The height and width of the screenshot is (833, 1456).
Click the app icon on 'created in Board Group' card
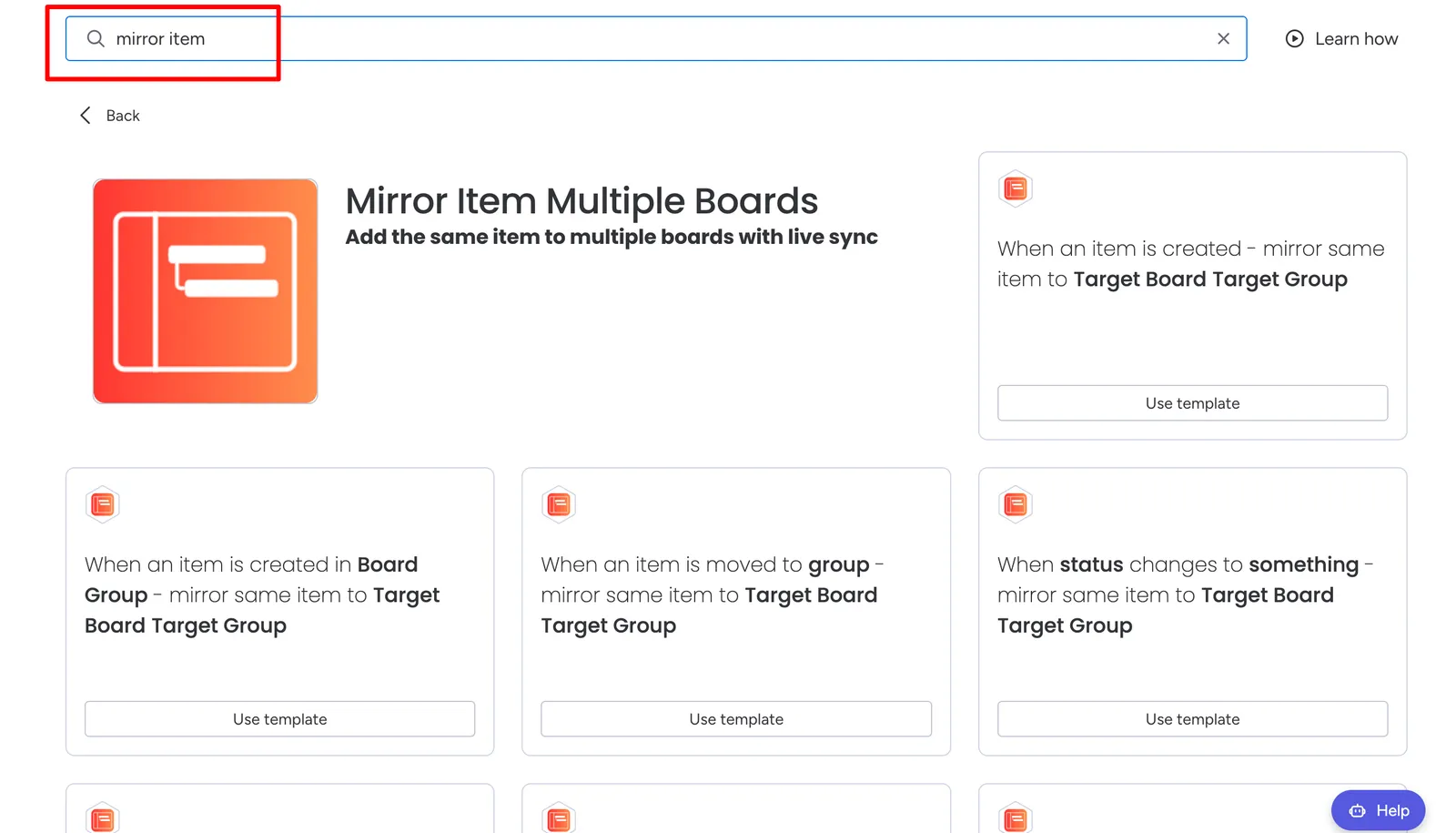(103, 504)
